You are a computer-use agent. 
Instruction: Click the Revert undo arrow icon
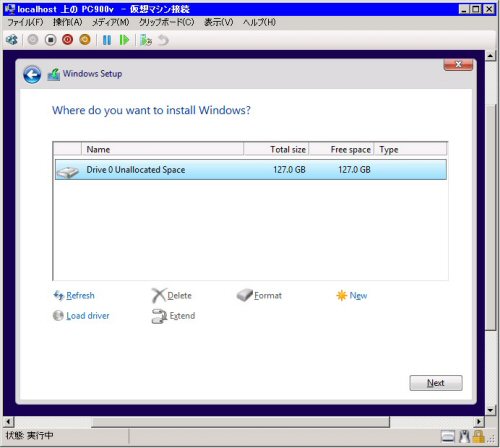(163, 40)
